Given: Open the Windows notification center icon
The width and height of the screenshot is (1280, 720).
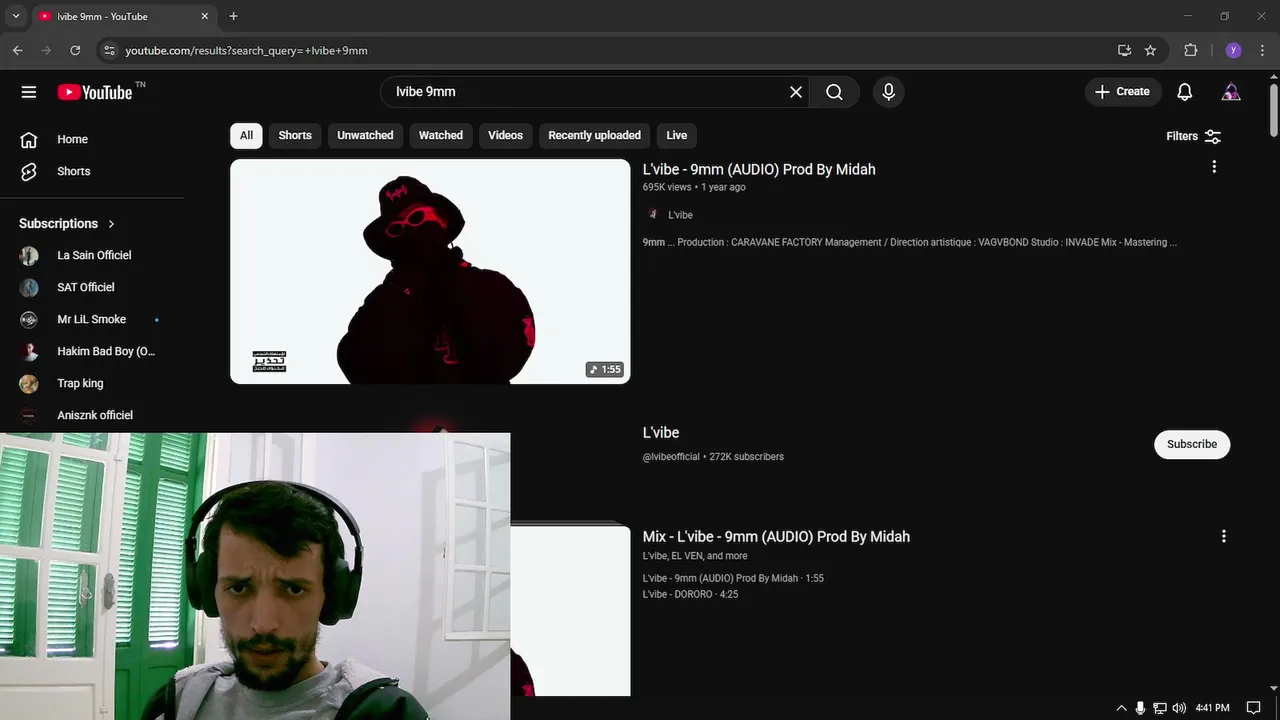Looking at the screenshot, I should [1253, 708].
